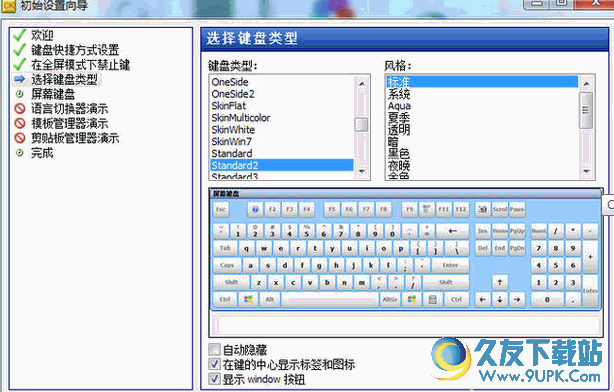Choose 系统 style
Screen dimensions: 614x392
click(482, 94)
